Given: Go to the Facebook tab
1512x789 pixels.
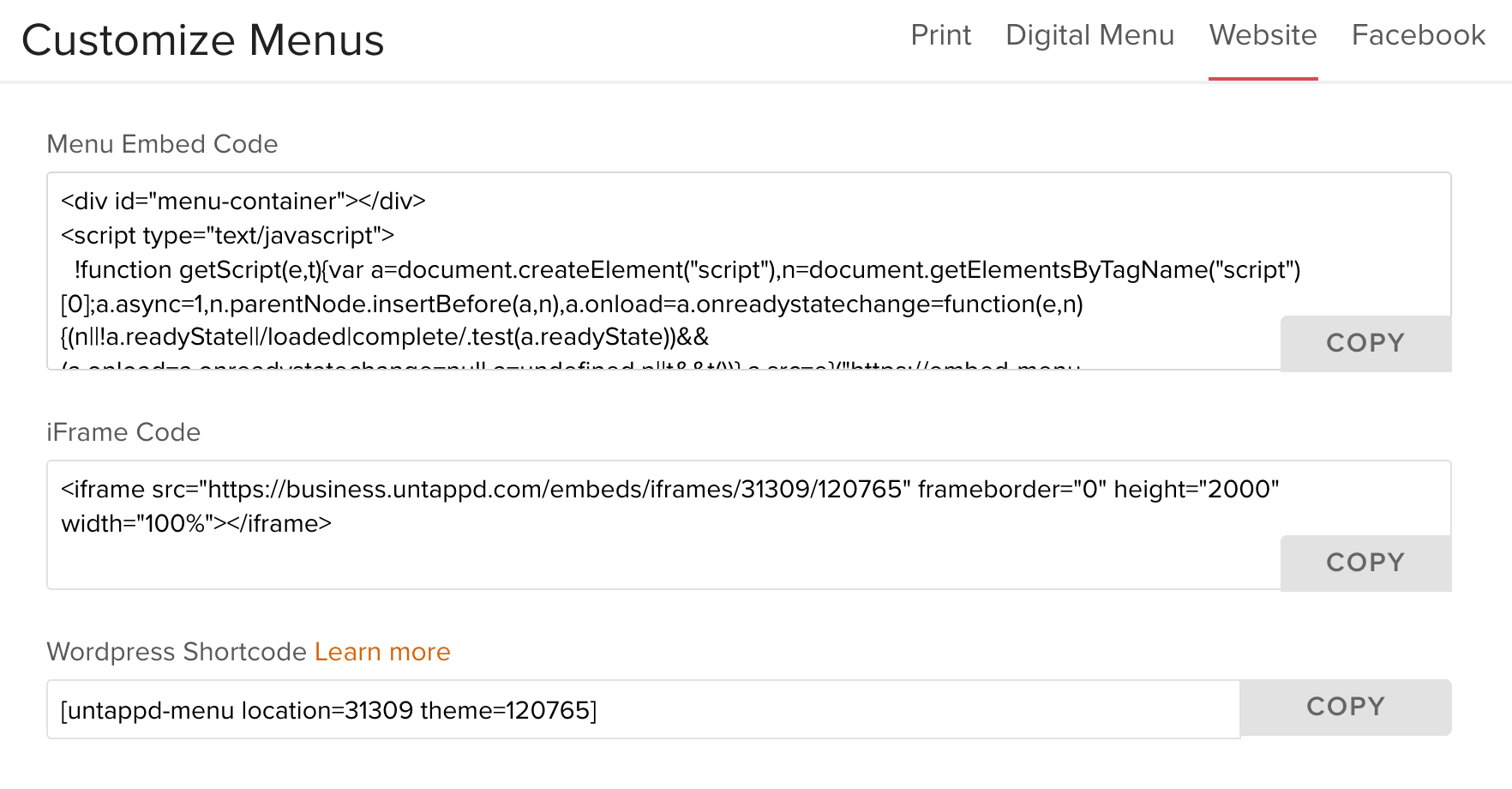Looking at the screenshot, I should (1418, 35).
